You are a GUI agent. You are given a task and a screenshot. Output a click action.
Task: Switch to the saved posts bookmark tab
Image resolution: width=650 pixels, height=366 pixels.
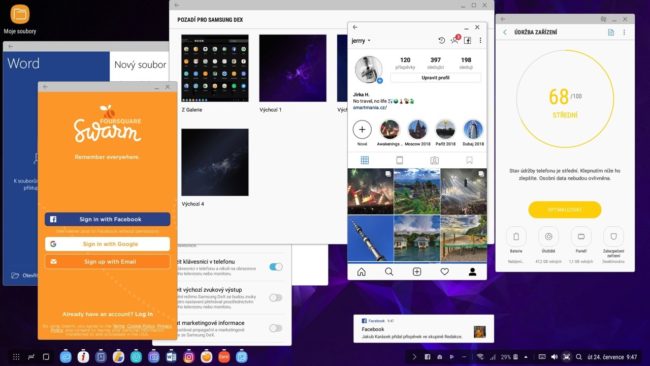[469, 160]
